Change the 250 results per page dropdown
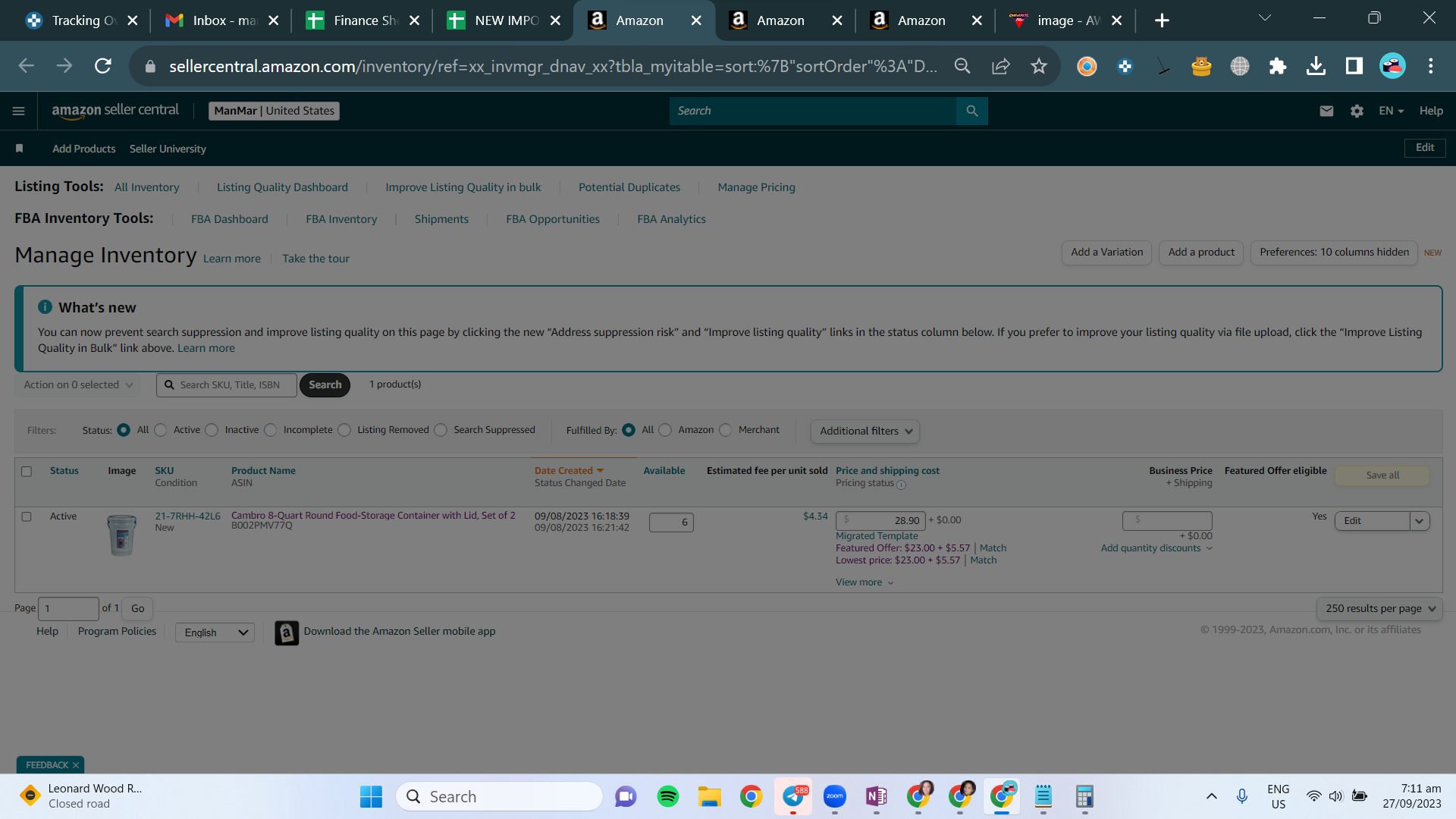The height and width of the screenshot is (819, 1456). [1379, 608]
